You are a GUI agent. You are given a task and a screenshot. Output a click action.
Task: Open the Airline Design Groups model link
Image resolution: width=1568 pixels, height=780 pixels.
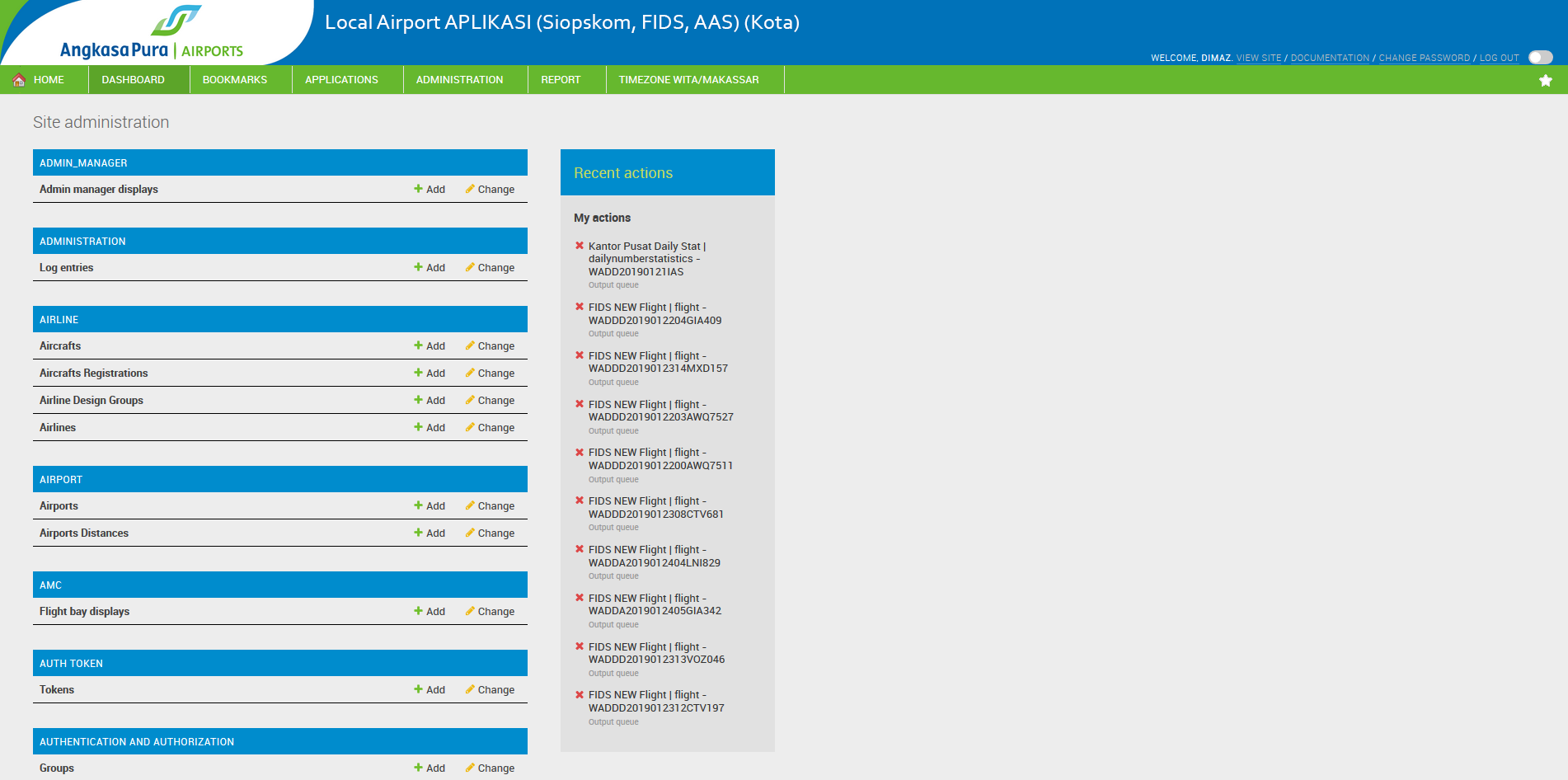(92, 401)
